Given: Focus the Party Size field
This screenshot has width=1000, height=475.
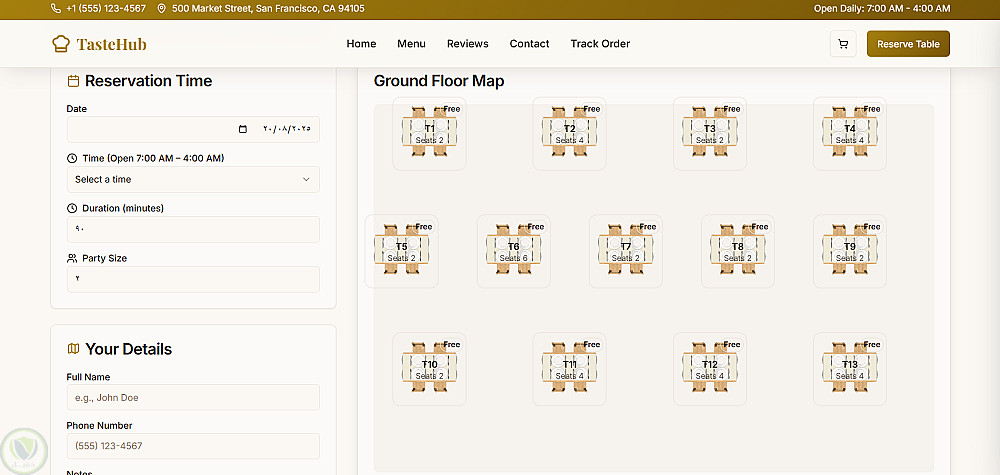Looking at the screenshot, I should 193,279.
